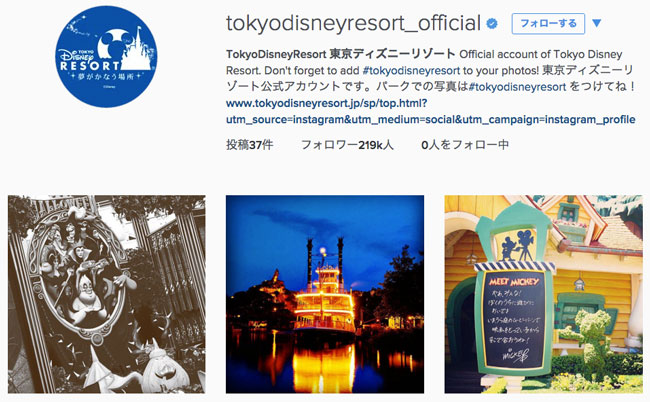Open www.tokyodisneyresort.jp website link

pos(327,103)
